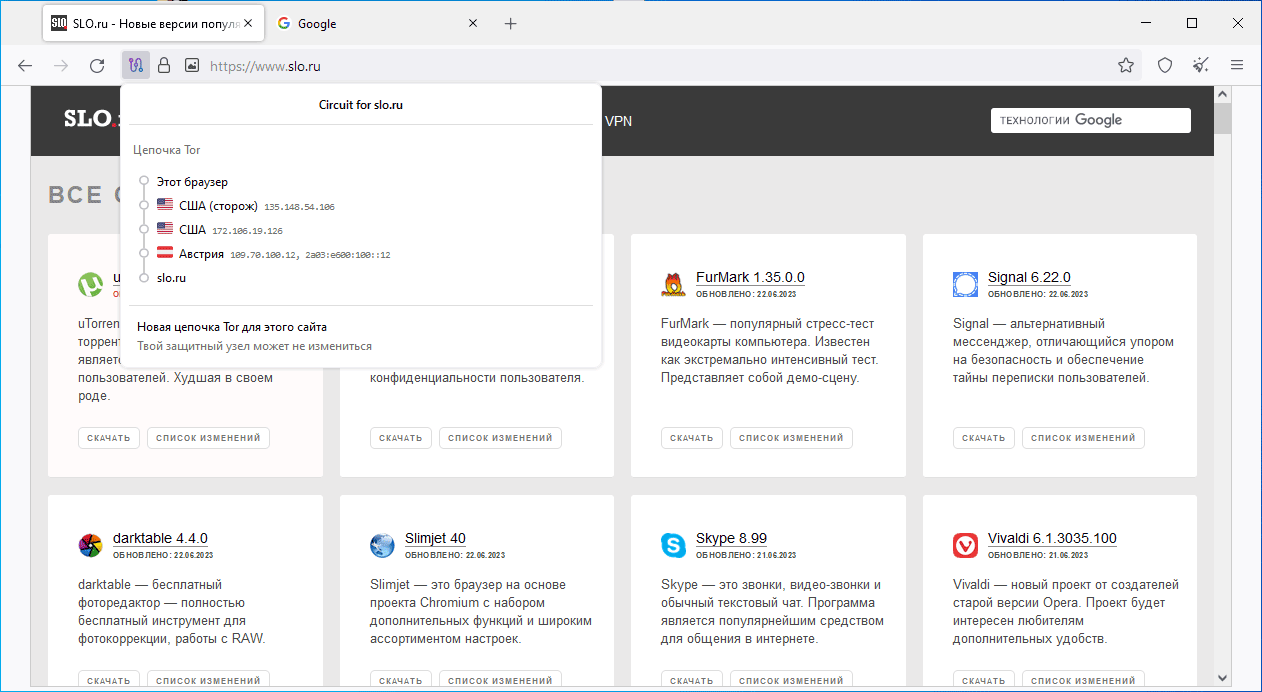1262x692 pixels.
Task: Click the Этот браузер circuit entry
Action: pos(192,182)
